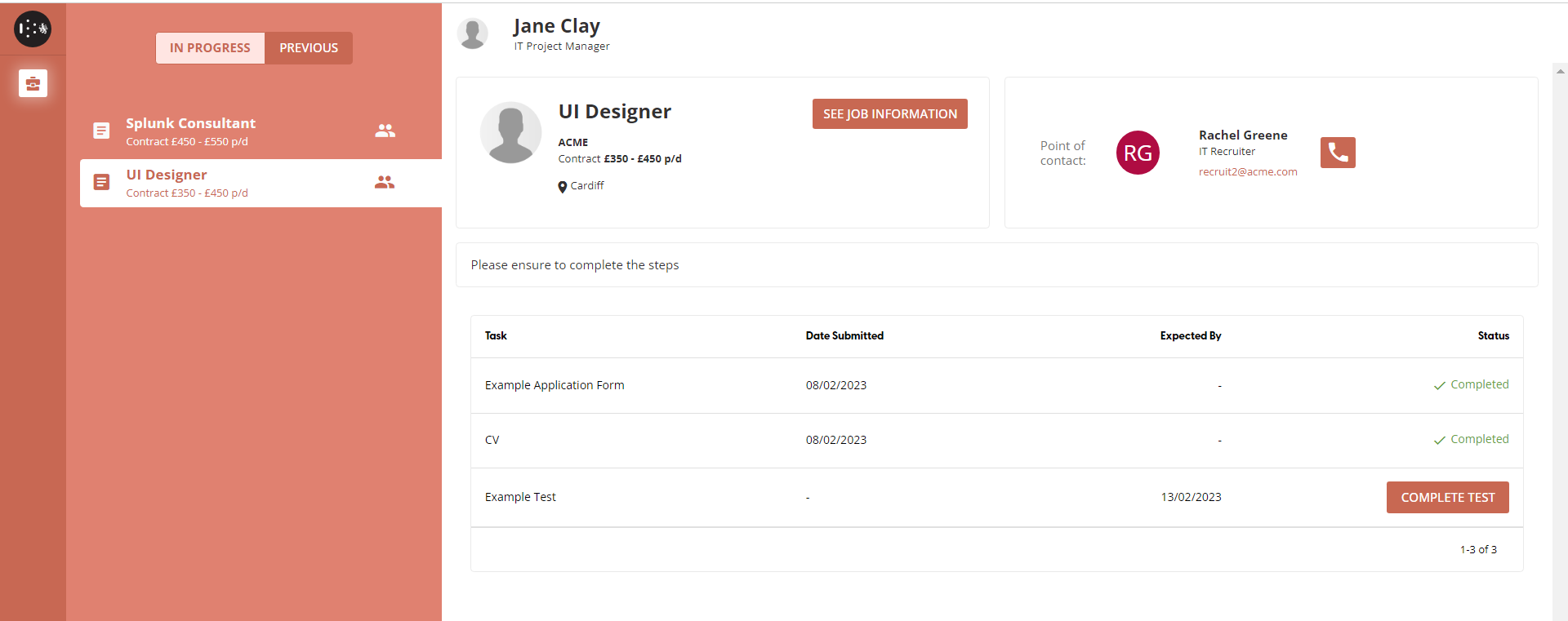The image size is (1568, 621).
Task: Switch to the Previous tab
Action: [309, 48]
